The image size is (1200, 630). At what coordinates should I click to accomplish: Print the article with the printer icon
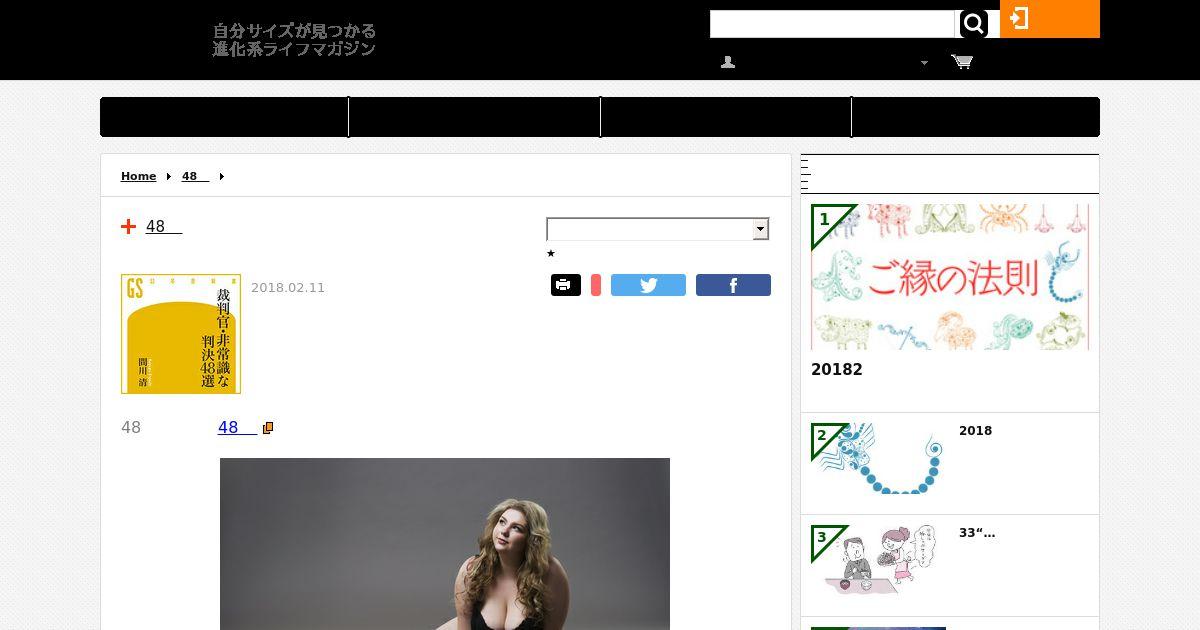click(x=565, y=285)
